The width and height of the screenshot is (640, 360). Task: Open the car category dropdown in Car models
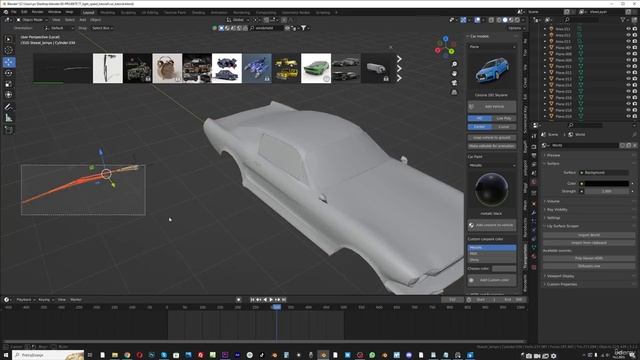[x=492, y=47]
